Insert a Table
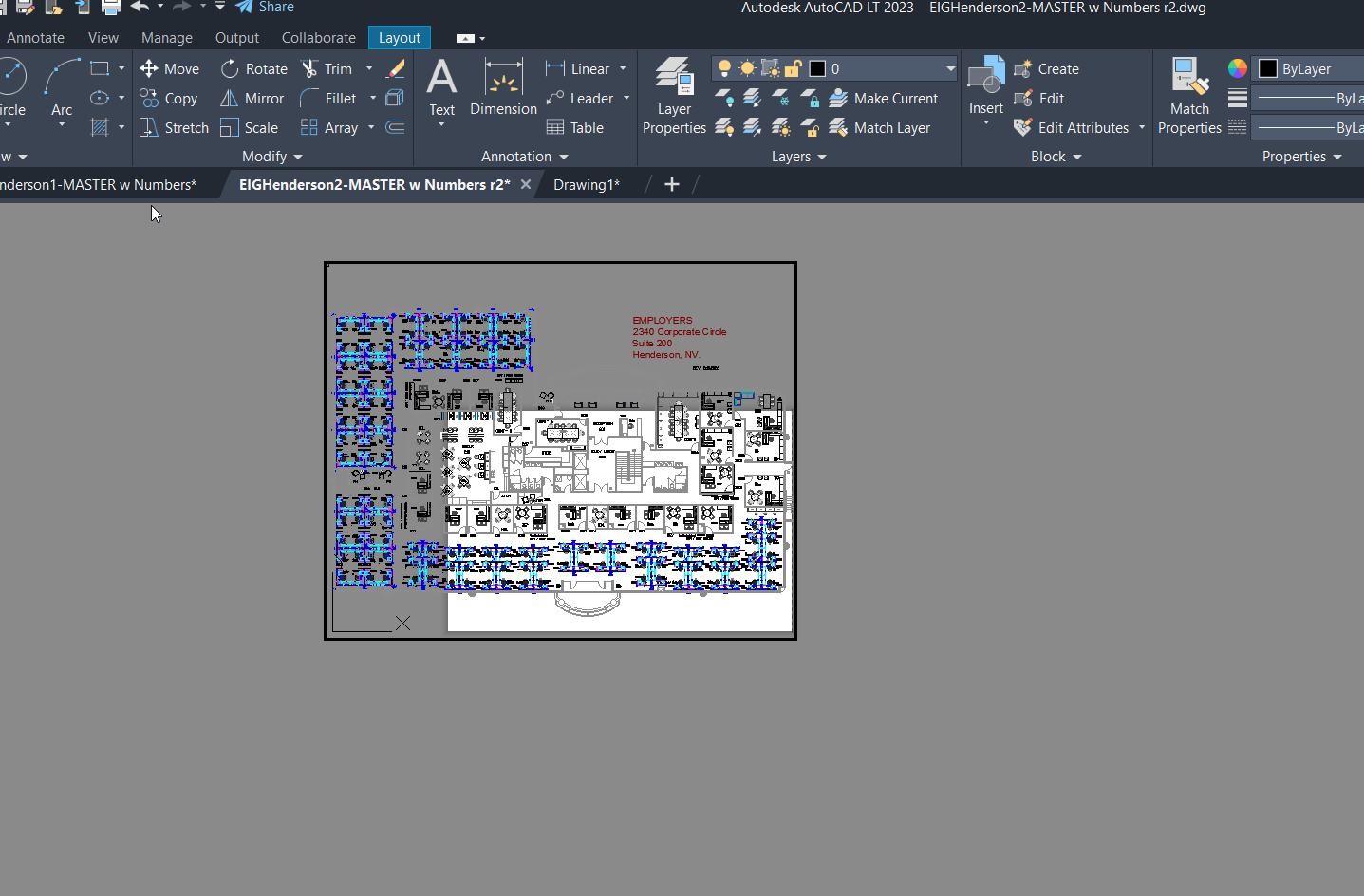 pos(575,127)
